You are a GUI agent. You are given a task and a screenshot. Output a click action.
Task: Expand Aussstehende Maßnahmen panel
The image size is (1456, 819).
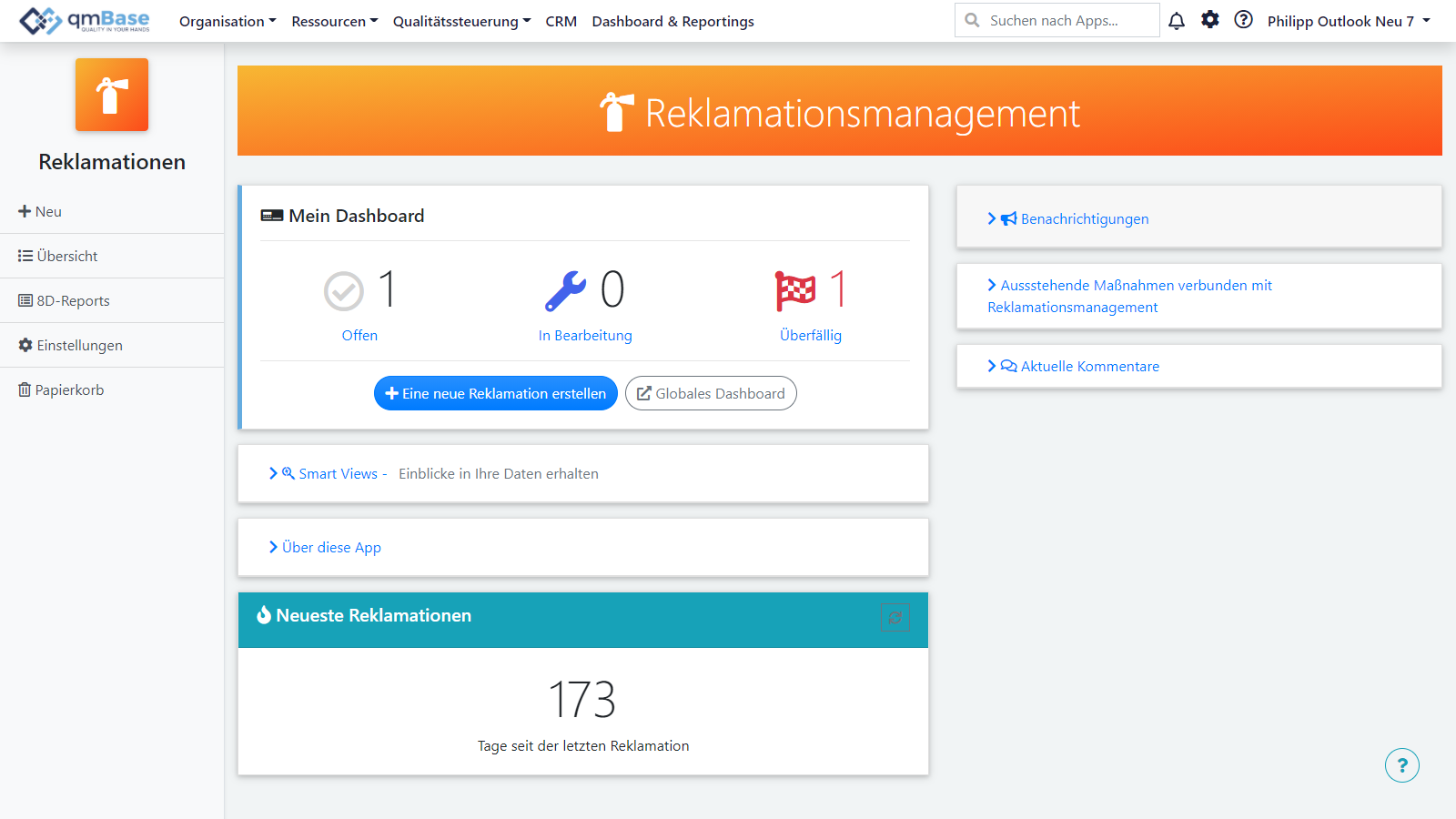1129,296
